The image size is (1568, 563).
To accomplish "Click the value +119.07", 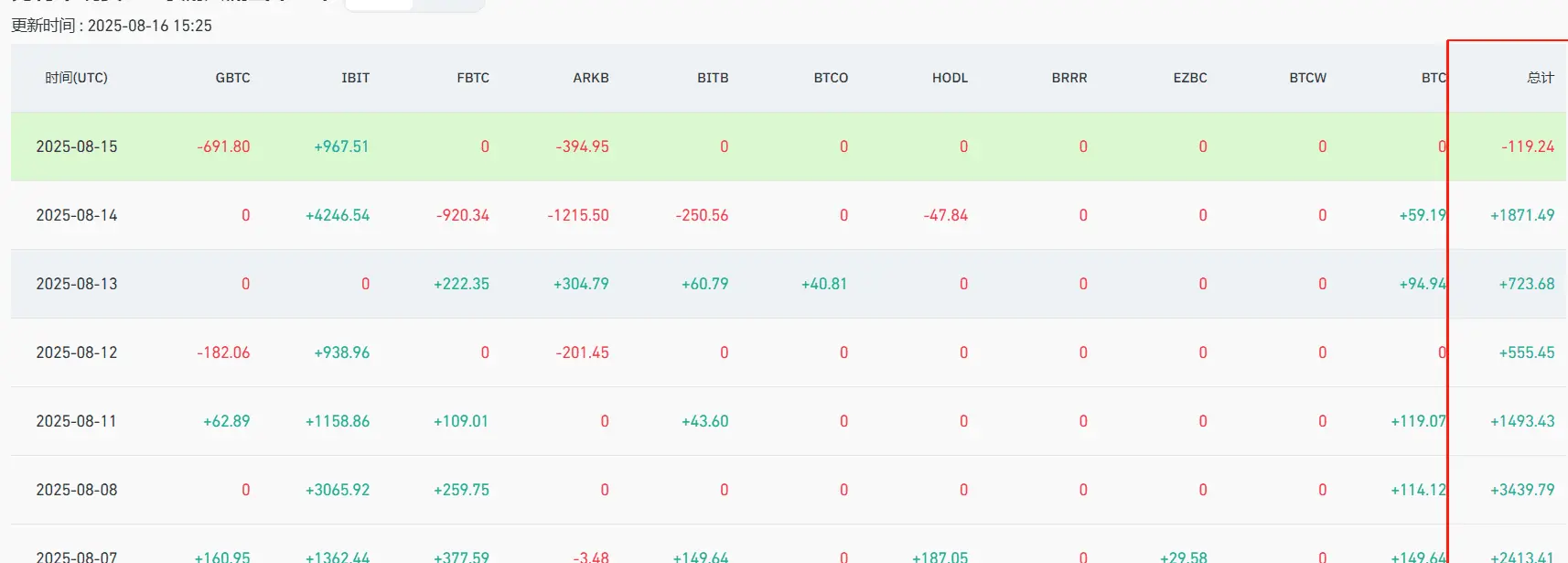I will (x=1419, y=421).
